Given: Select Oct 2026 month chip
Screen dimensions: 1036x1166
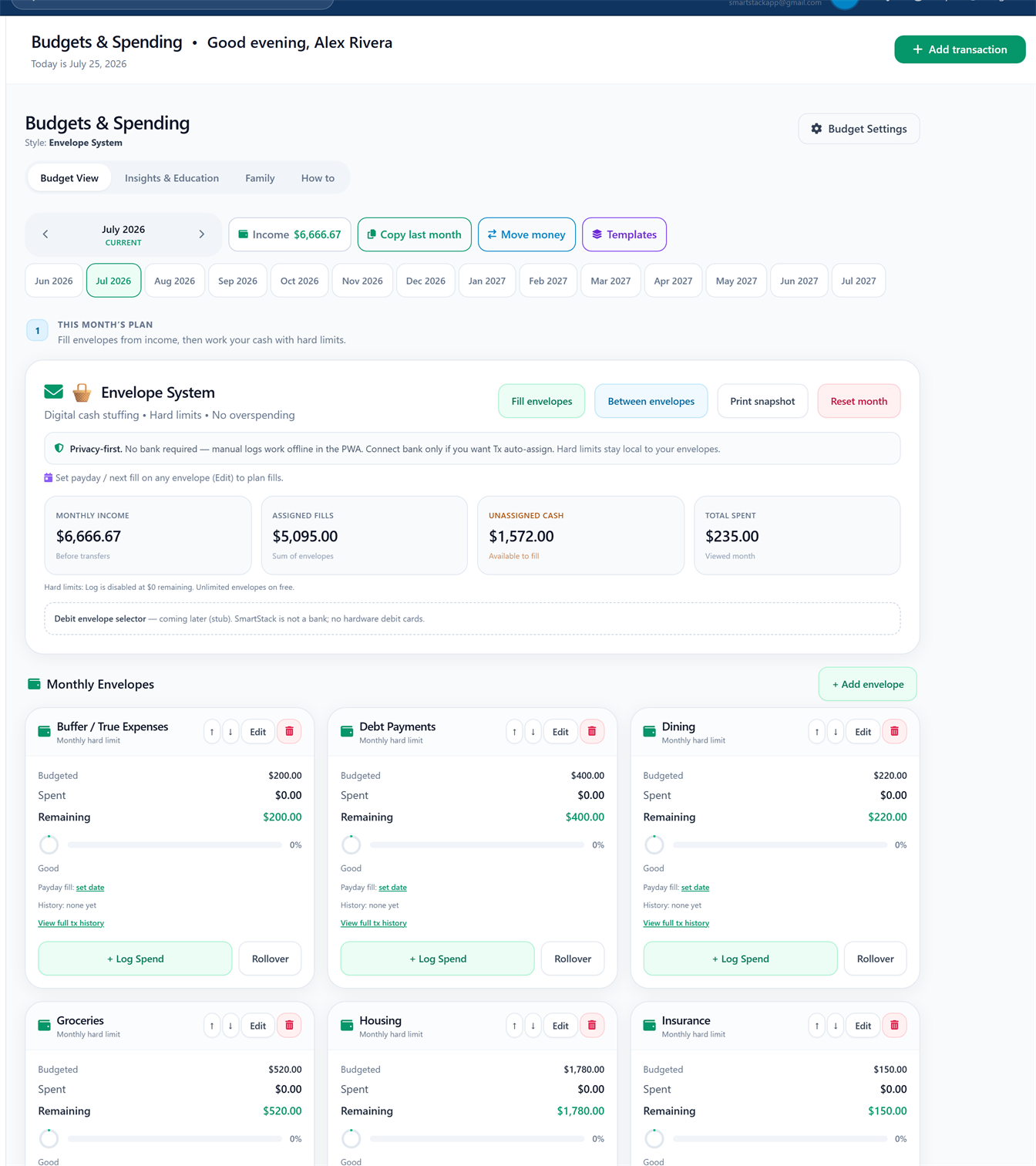Looking at the screenshot, I should 299,281.
